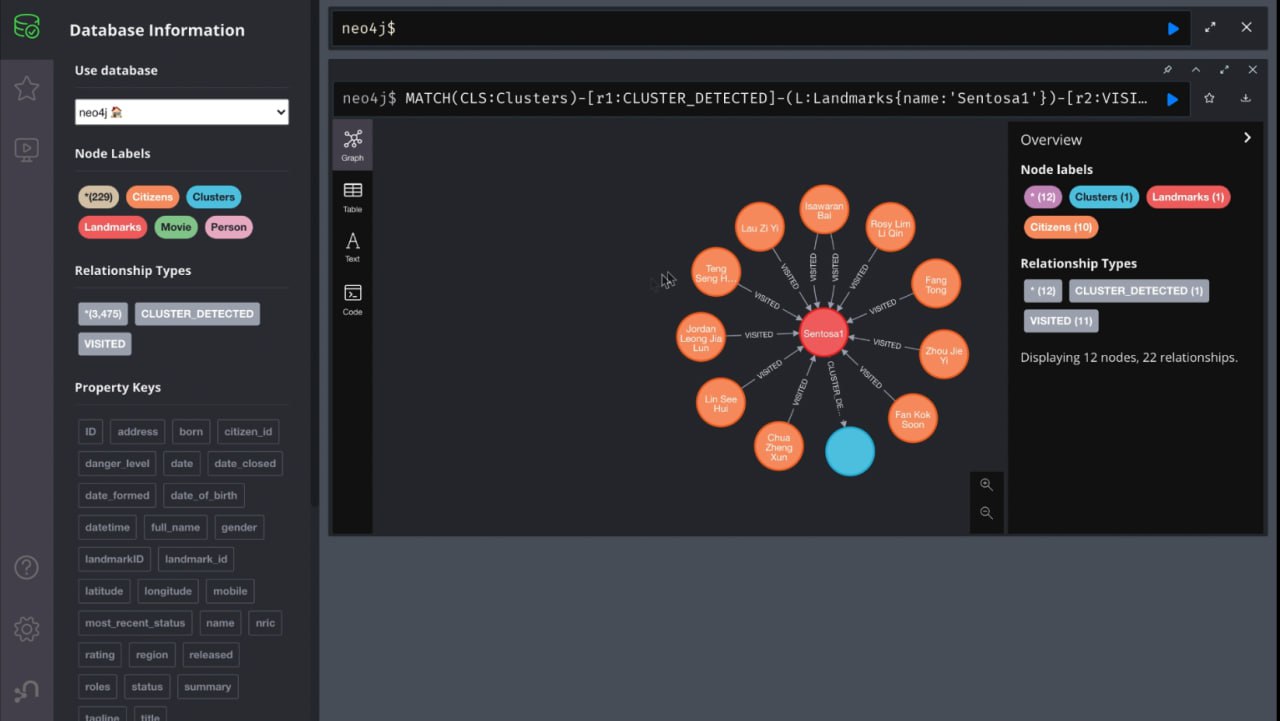The image size is (1280, 721).
Task: Select the Fan Kok Soon node
Action: pyautogui.click(x=913, y=418)
